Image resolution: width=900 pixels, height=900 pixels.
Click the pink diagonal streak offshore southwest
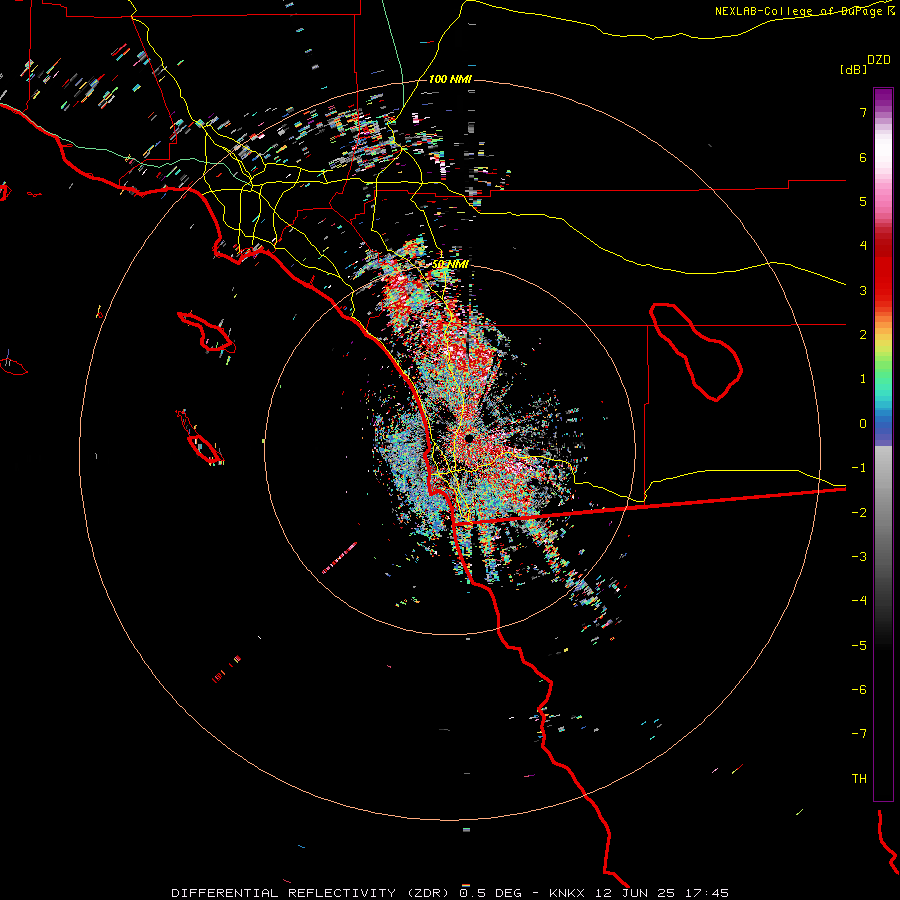(339, 558)
